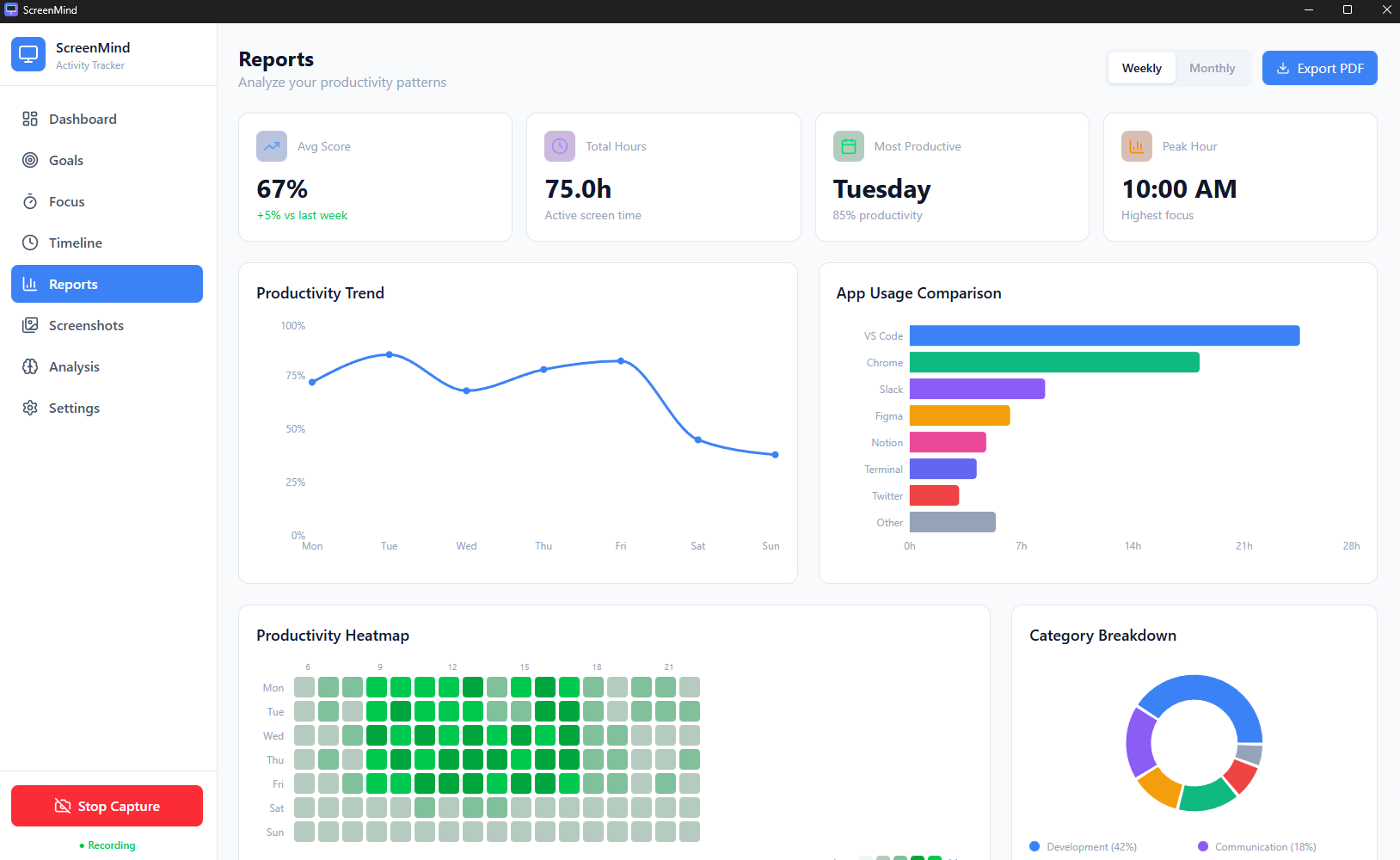Image resolution: width=1400 pixels, height=860 pixels.
Task: Open the Dashboard section
Action: (82, 119)
